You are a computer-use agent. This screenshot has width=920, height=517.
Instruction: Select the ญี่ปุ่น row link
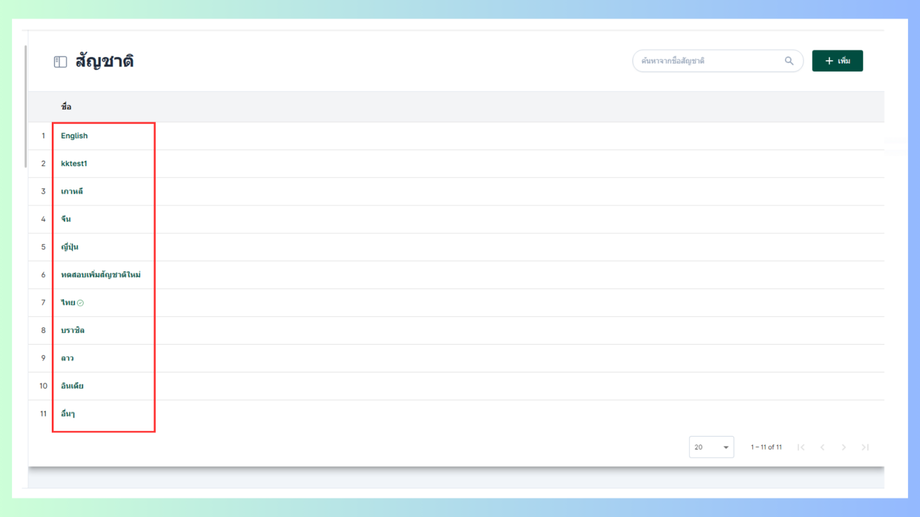point(69,247)
